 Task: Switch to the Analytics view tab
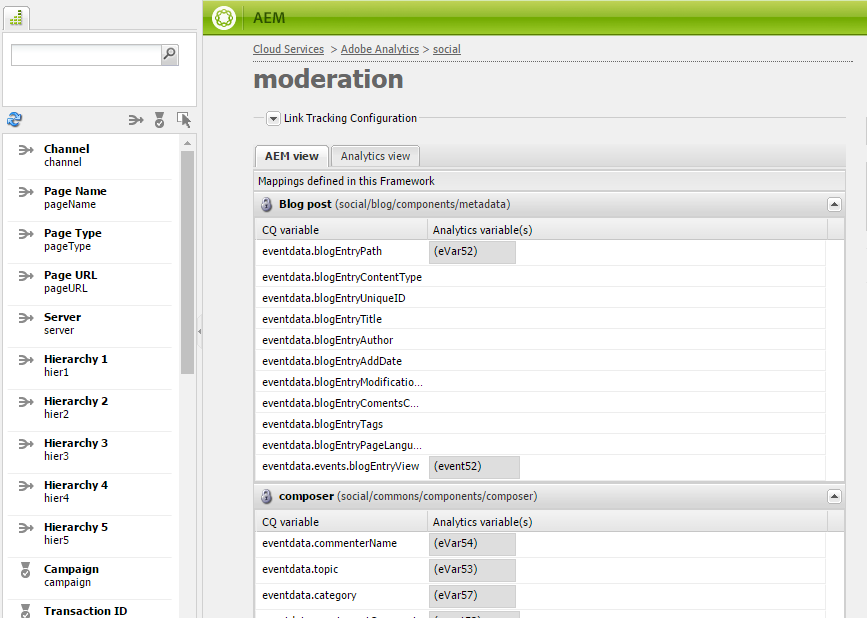pos(375,156)
